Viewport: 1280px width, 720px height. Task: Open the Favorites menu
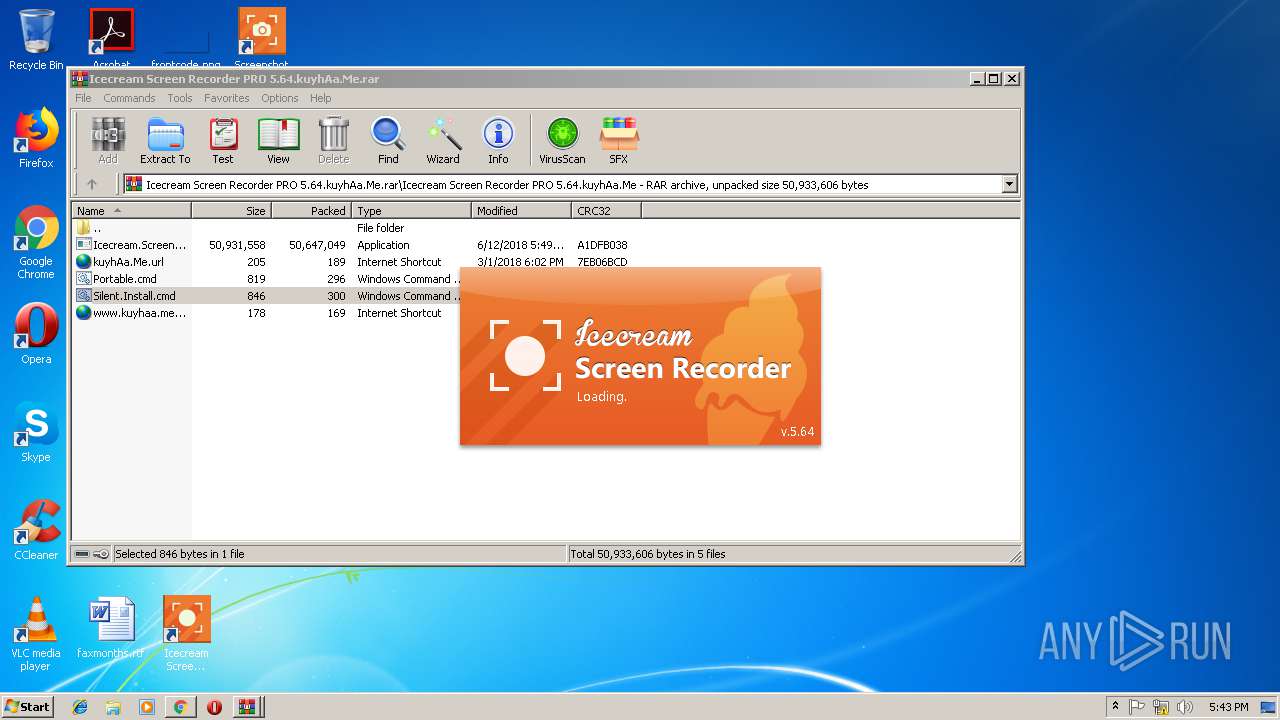click(x=227, y=98)
